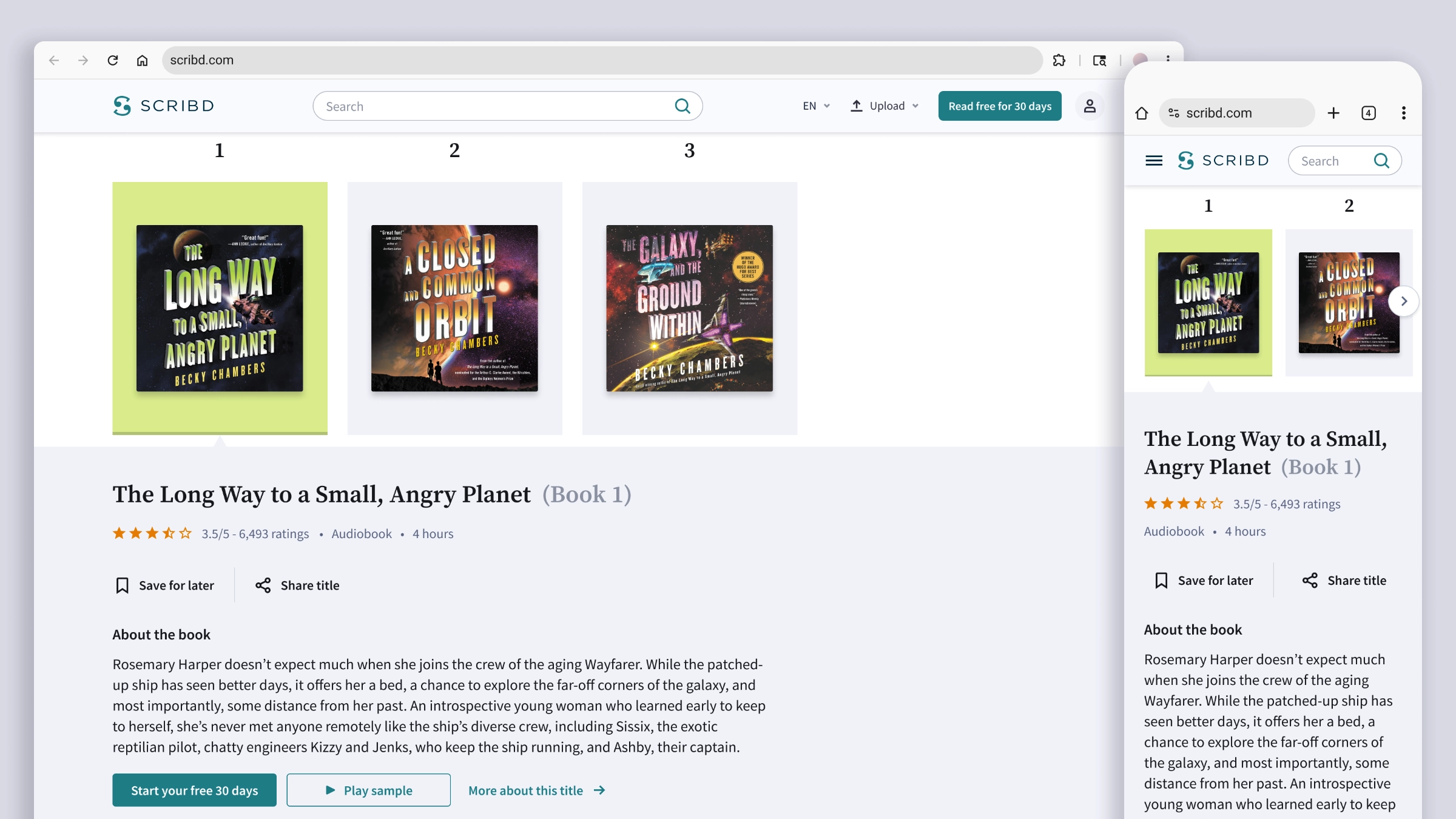Image resolution: width=1456 pixels, height=819 pixels.
Task: Click the Play sample button
Action: [x=368, y=790]
